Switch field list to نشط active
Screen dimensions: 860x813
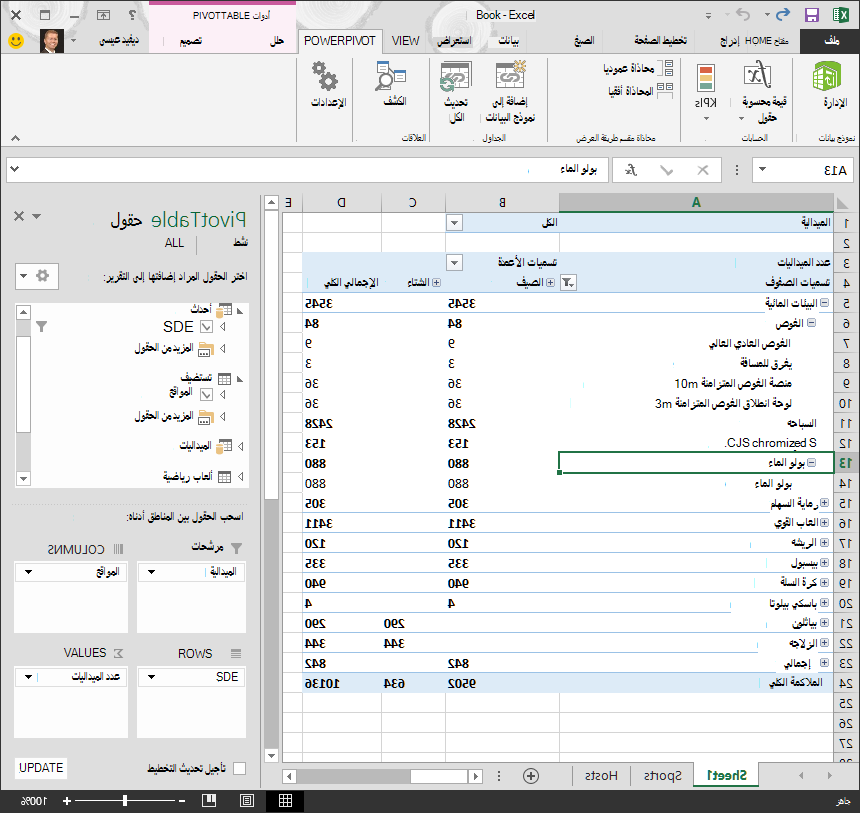[241, 243]
